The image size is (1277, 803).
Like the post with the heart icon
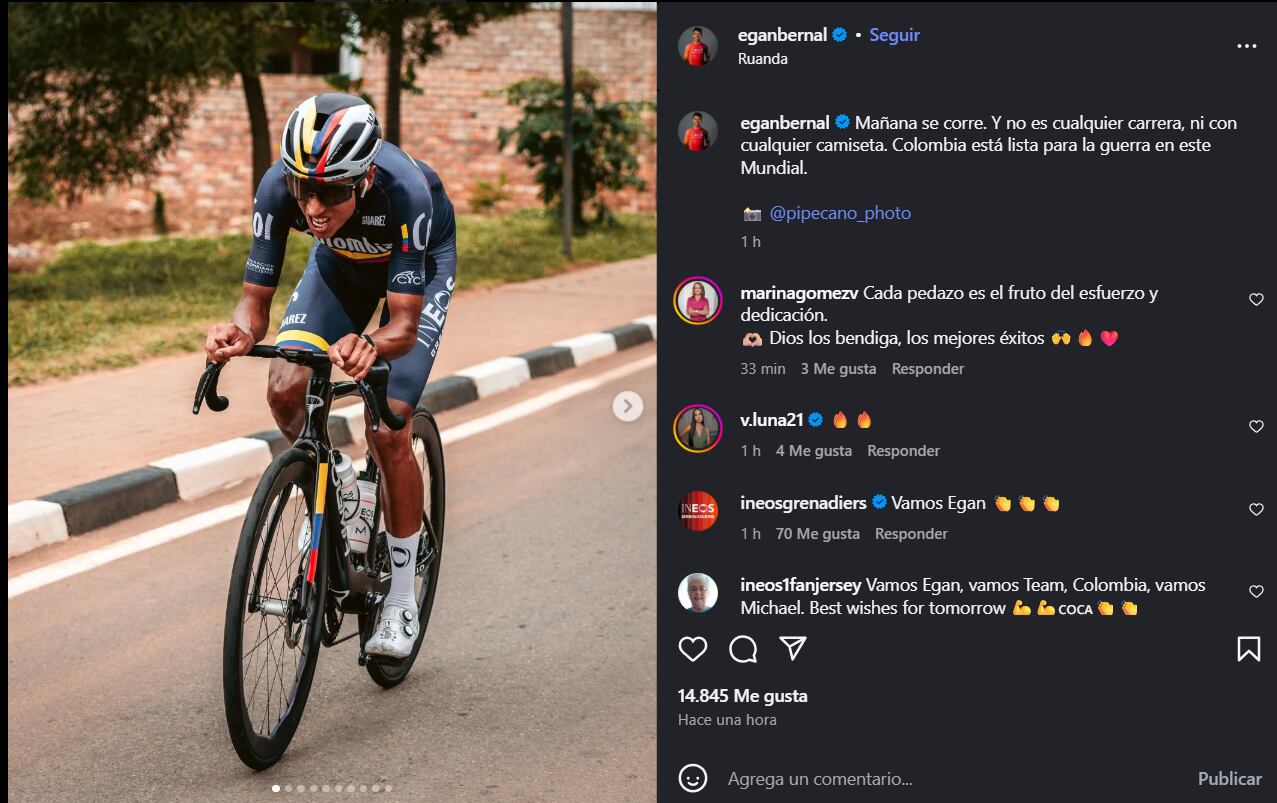(691, 649)
